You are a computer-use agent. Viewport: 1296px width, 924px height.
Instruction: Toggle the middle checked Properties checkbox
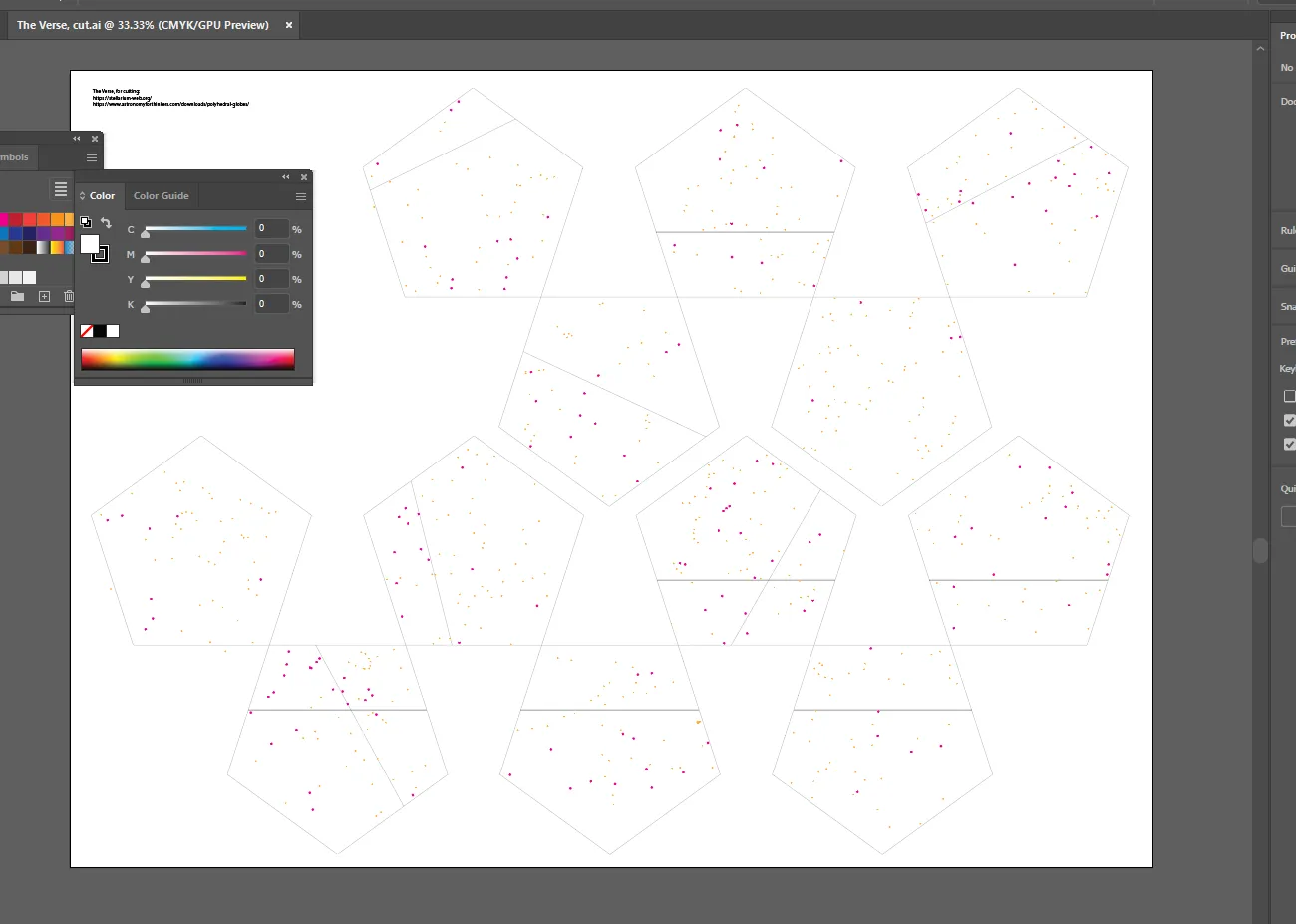[x=1290, y=420]
